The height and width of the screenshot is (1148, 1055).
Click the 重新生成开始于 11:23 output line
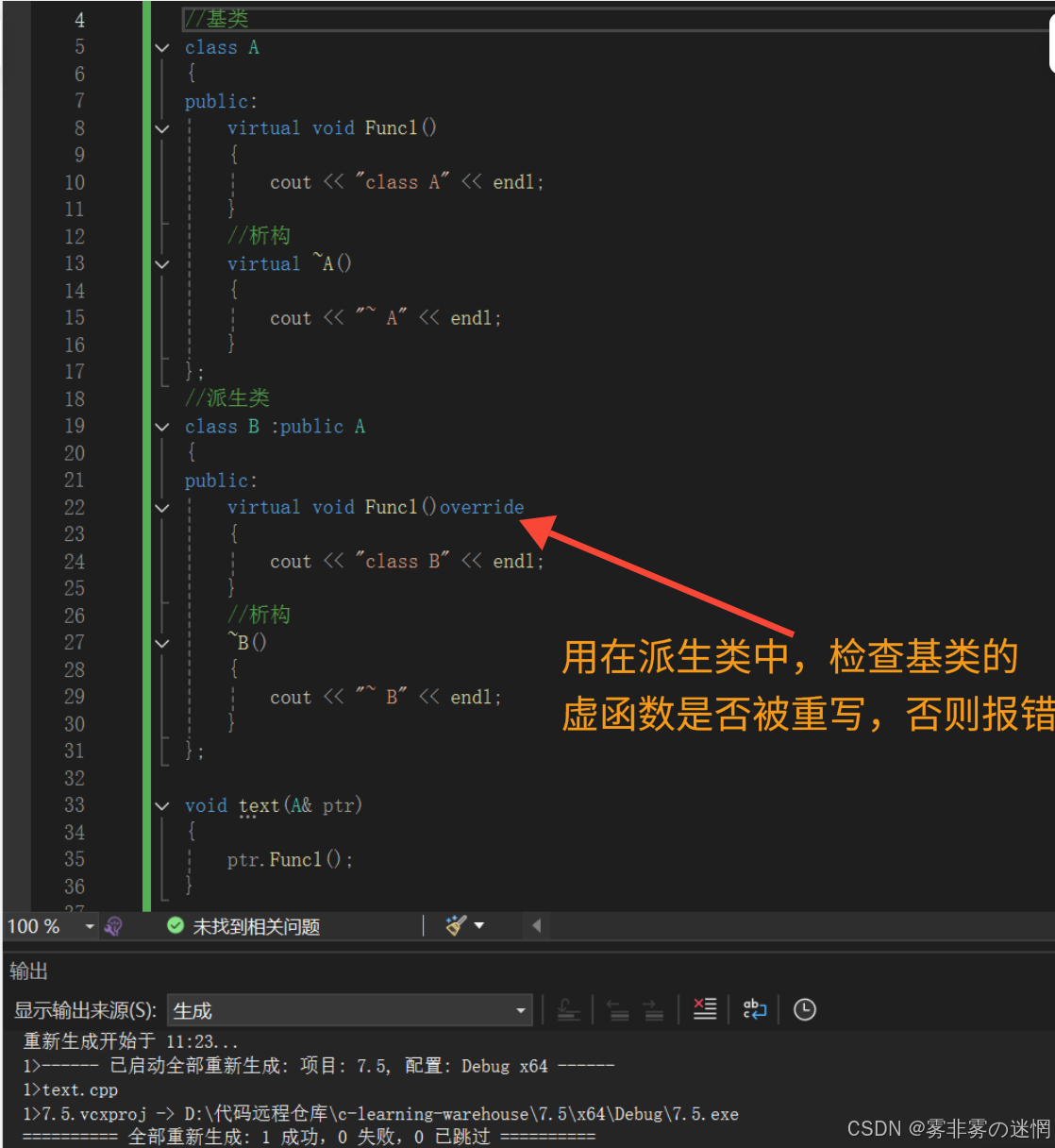pyautogui.click(x=131, y=1041)
